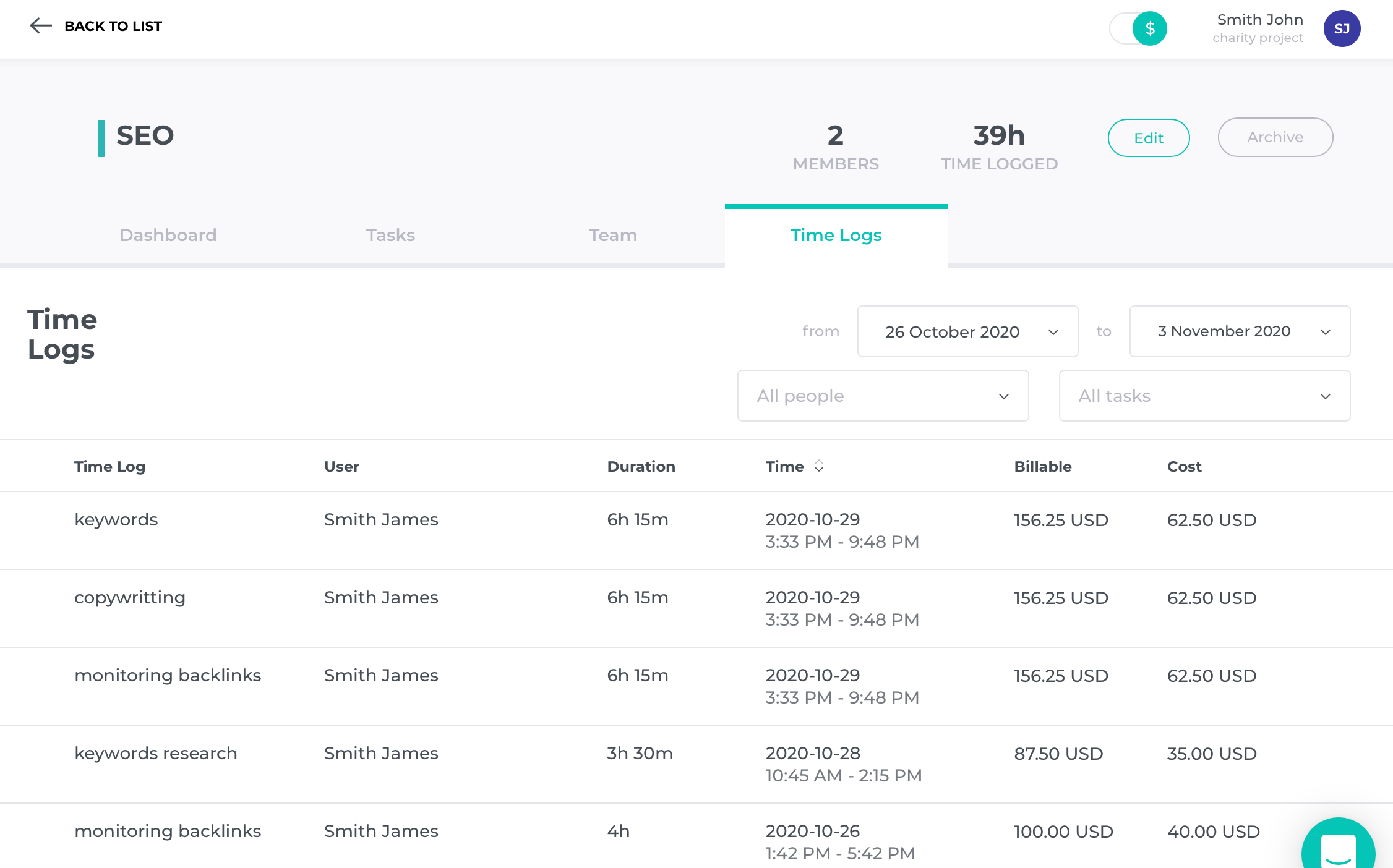Select the Time Logs tab

(x=836, y=235)
